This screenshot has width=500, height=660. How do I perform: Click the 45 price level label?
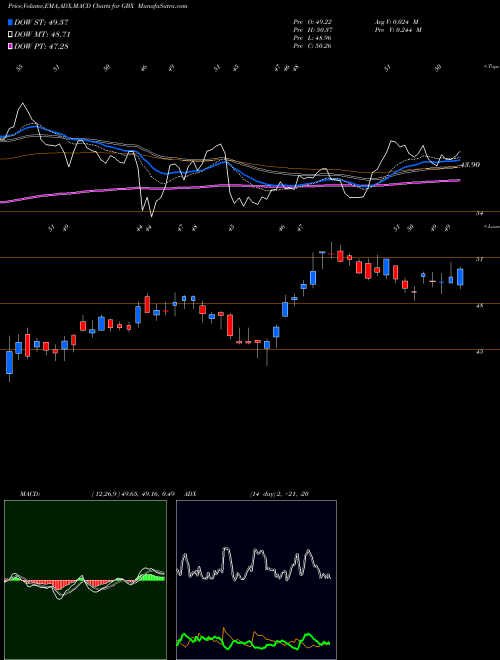point(479,352)
